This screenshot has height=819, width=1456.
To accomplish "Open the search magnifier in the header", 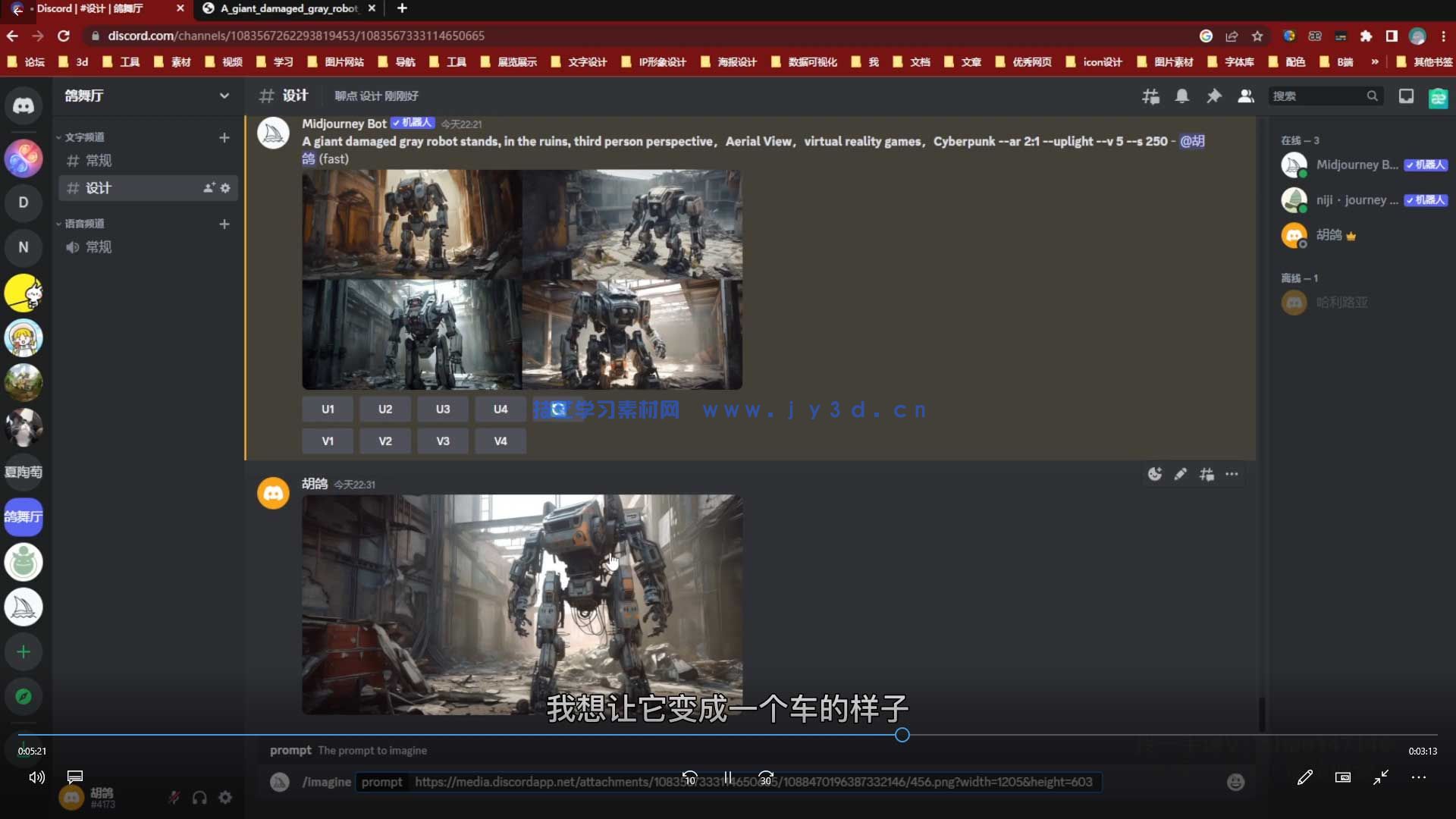I will tap(1373, 96).
